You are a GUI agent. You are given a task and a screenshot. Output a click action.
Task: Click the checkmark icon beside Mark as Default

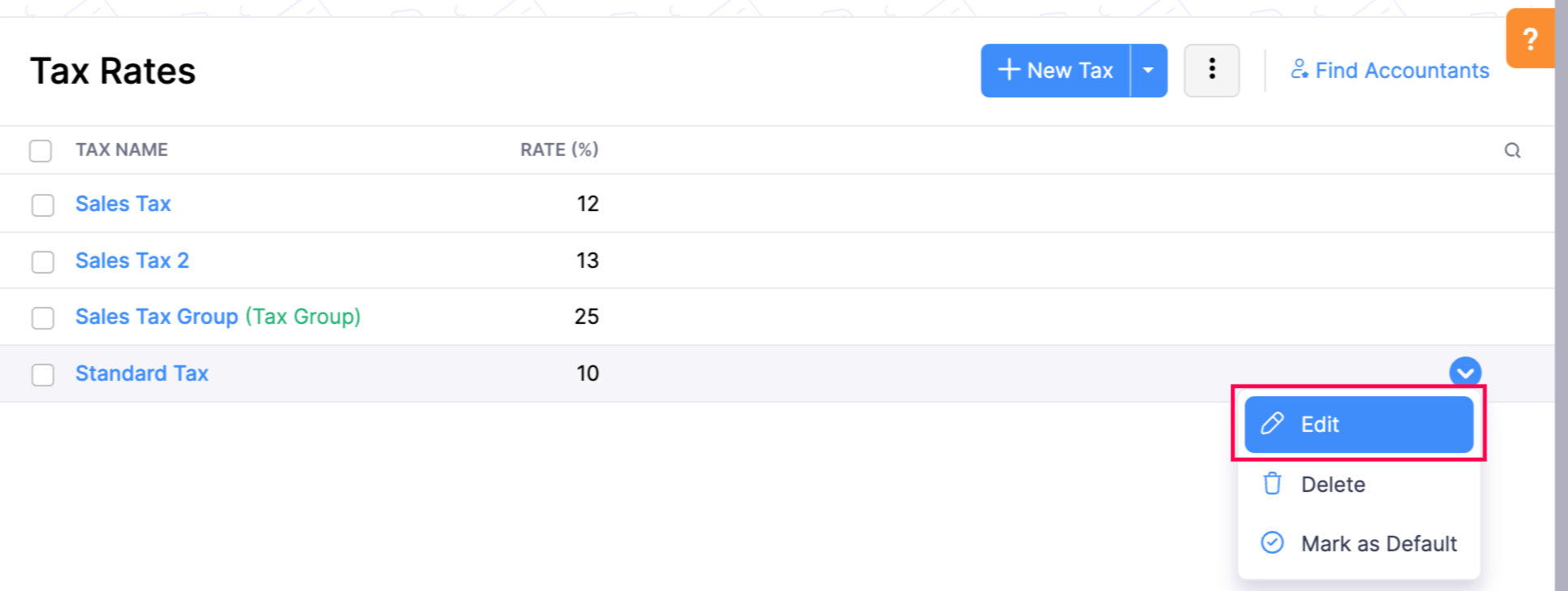click(1272, 543)
